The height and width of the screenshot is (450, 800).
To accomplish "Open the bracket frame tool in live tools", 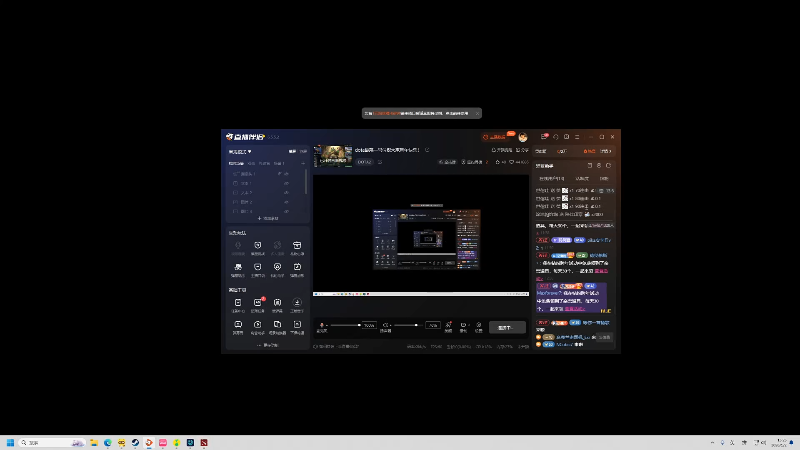I will pos(277,303).
